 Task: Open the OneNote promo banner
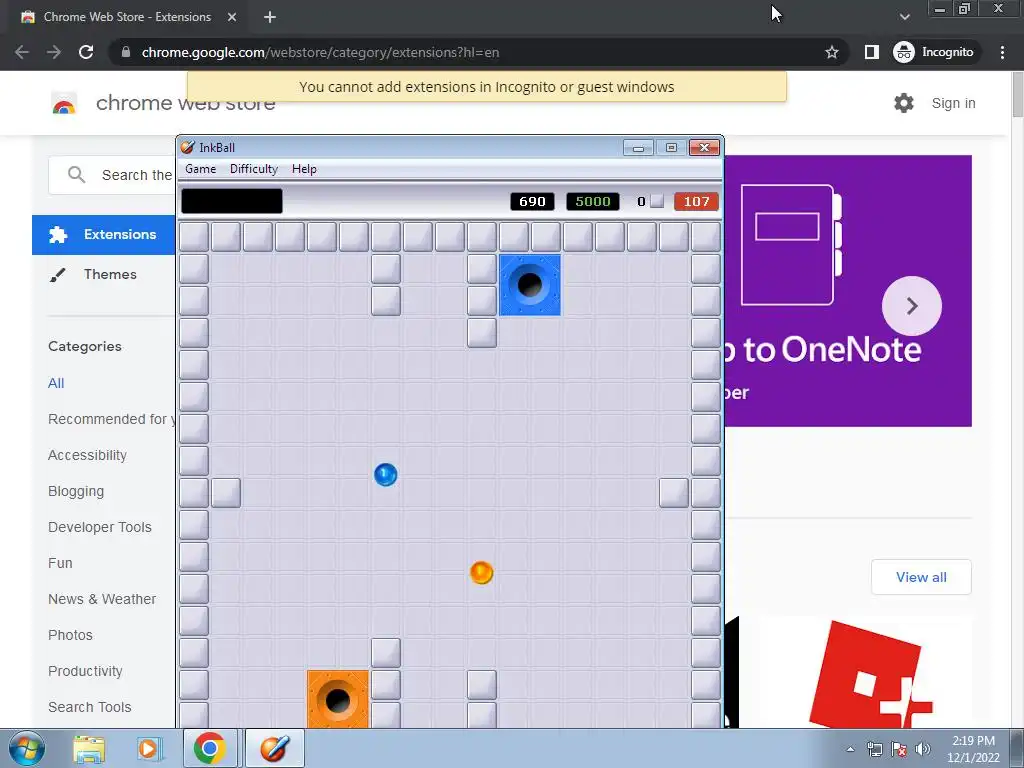848,291
